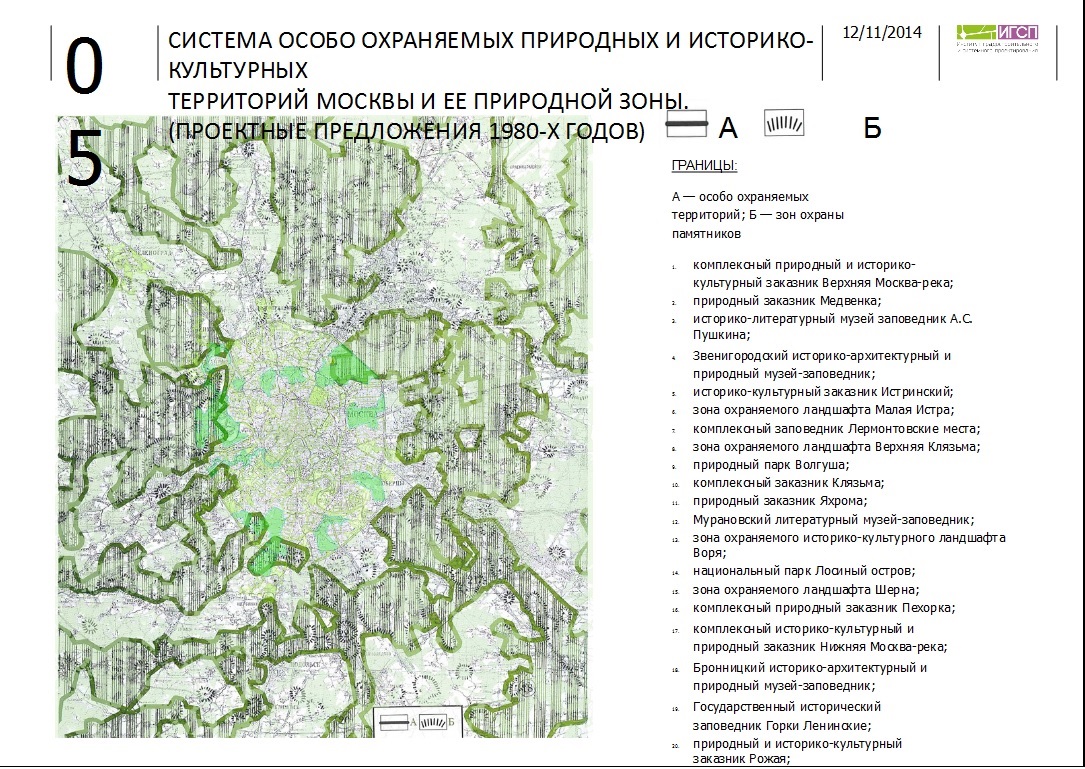Select the word 'памятников' under ГРАНИЦЫ
Screen dimensions: 1085x769
click(706, 234)
